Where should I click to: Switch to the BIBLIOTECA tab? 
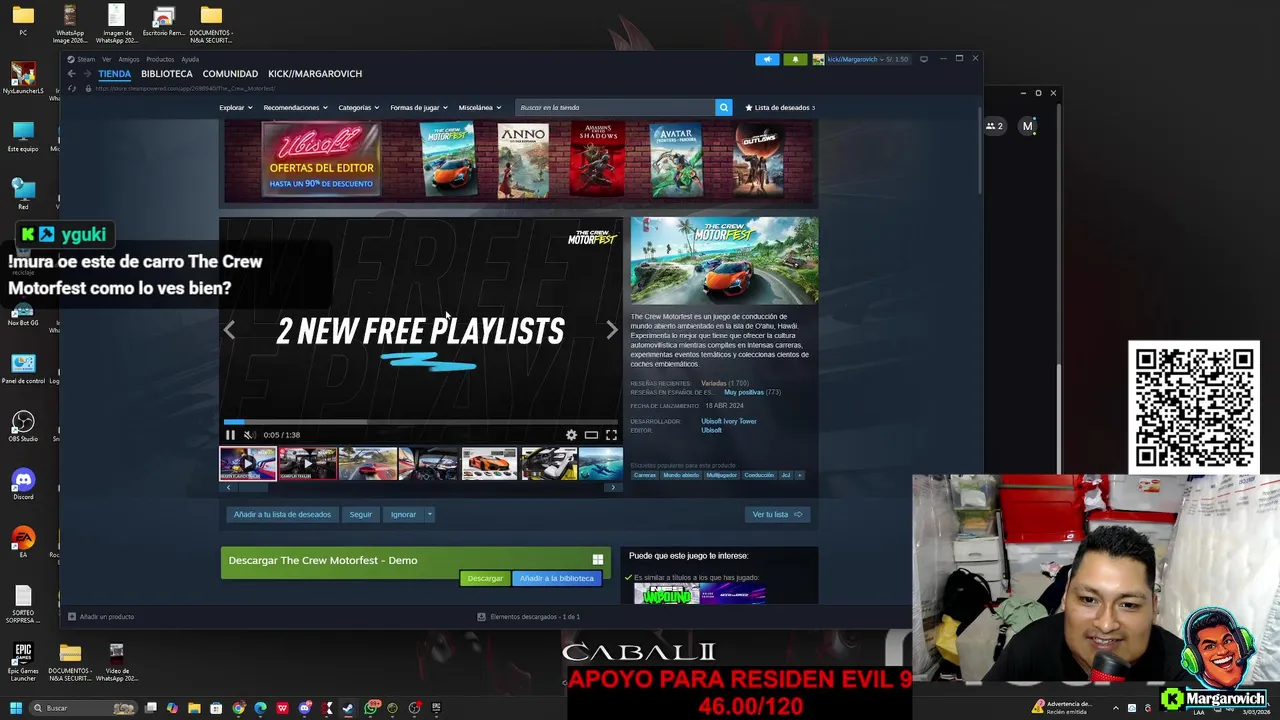point(167,74)
